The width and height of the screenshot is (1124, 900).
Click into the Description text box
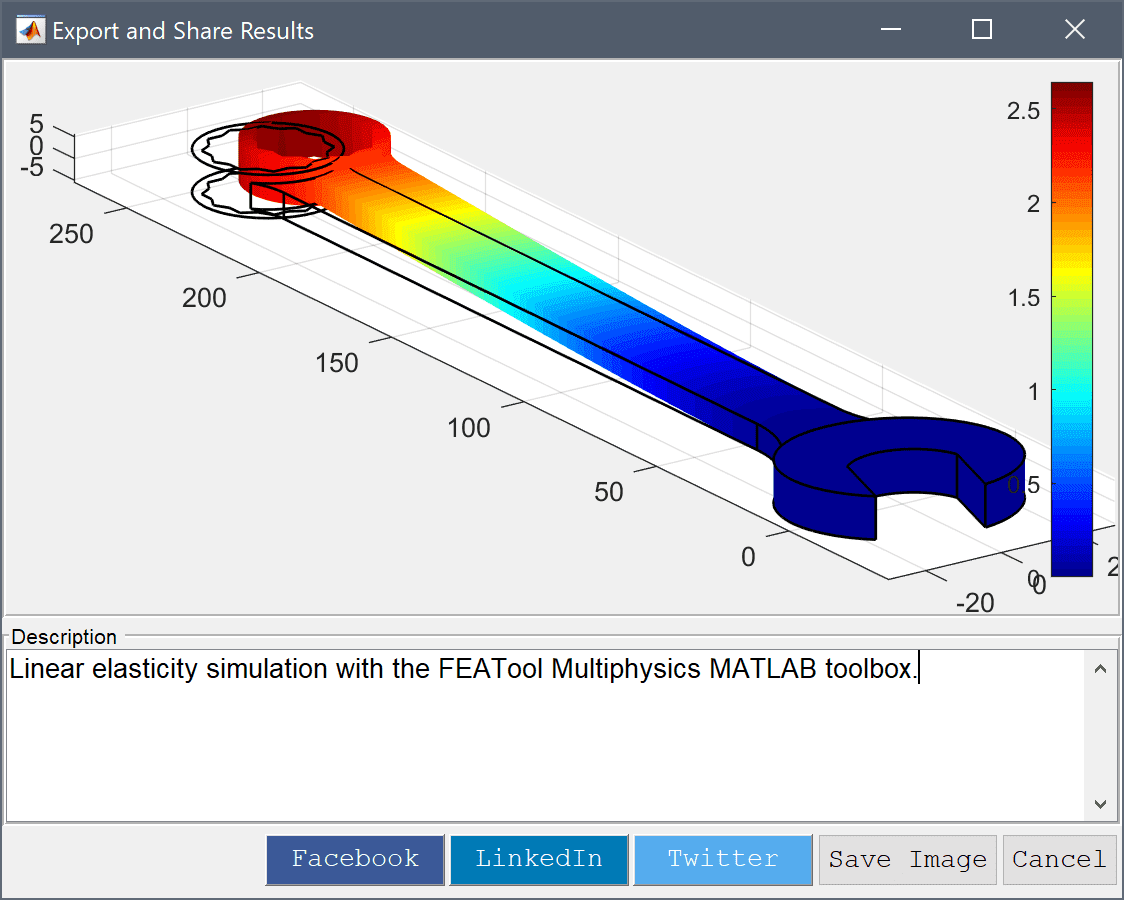[546, 735]
